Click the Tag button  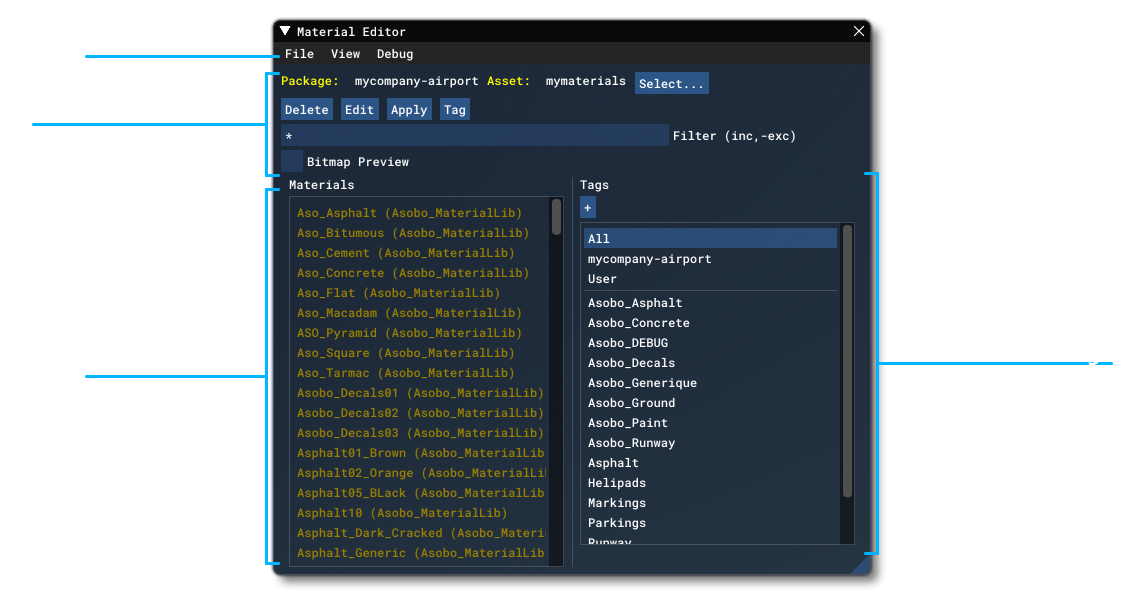[x=455, y=109]
